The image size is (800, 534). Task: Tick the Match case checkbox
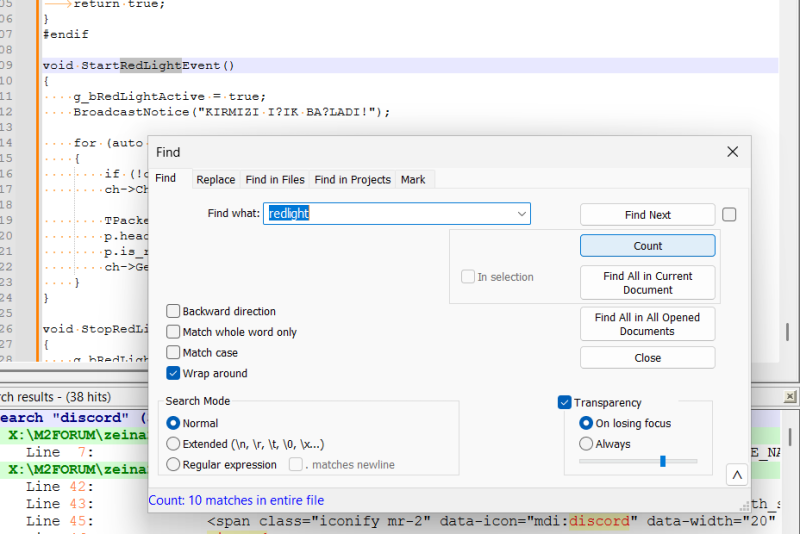click(x=174, y=353)
